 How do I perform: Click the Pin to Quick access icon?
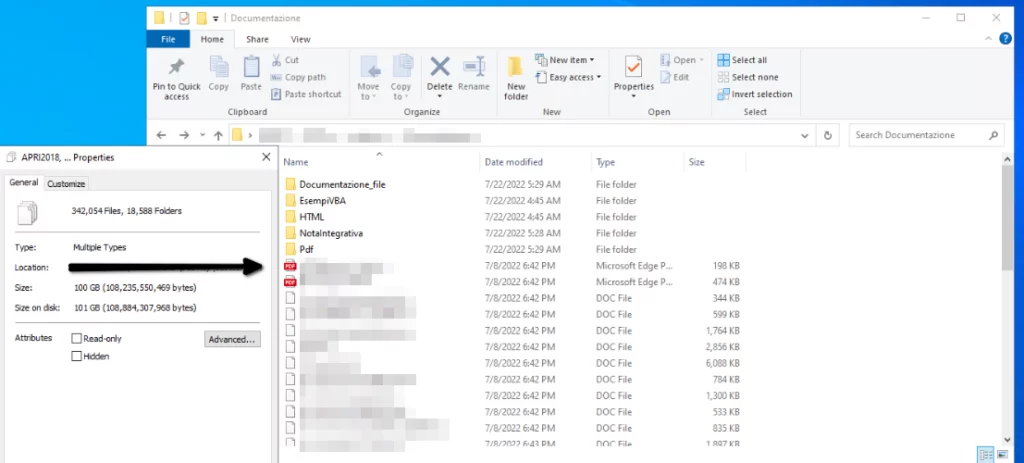click(176, 68)
